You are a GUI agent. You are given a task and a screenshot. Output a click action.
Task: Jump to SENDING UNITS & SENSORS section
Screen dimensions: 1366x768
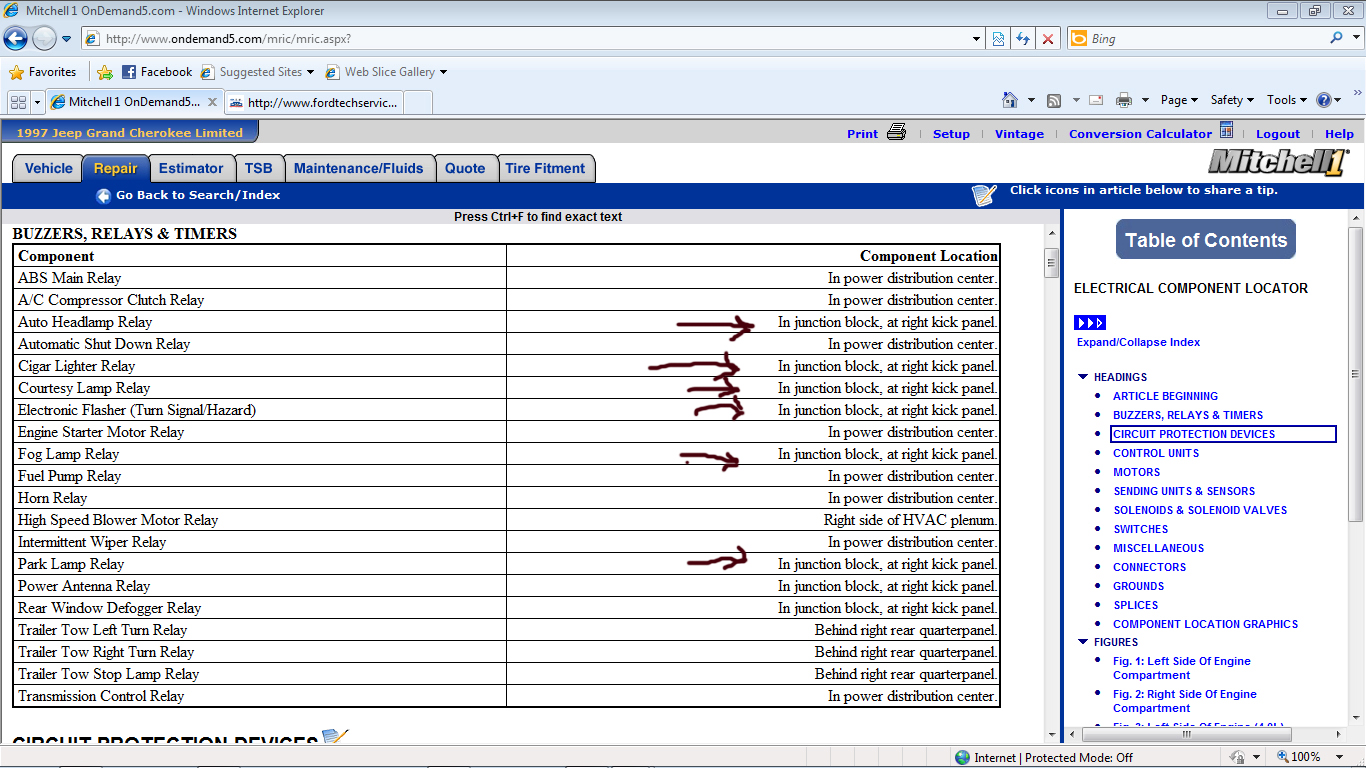click(1184, 491)
